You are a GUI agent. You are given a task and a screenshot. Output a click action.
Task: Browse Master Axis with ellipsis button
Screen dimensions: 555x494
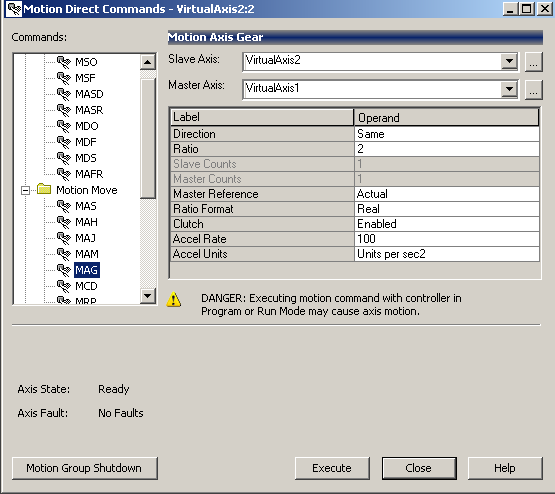[533, 90]
